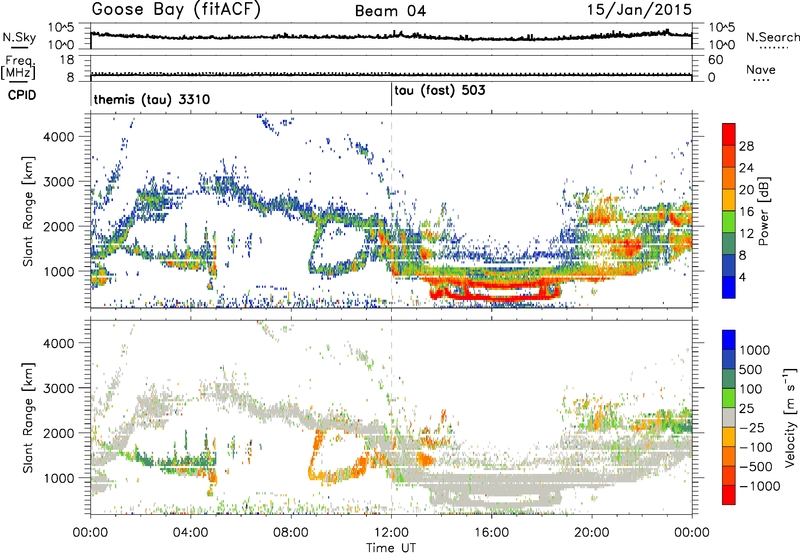Click the '20:00' time axis tick label

point(592,533)
